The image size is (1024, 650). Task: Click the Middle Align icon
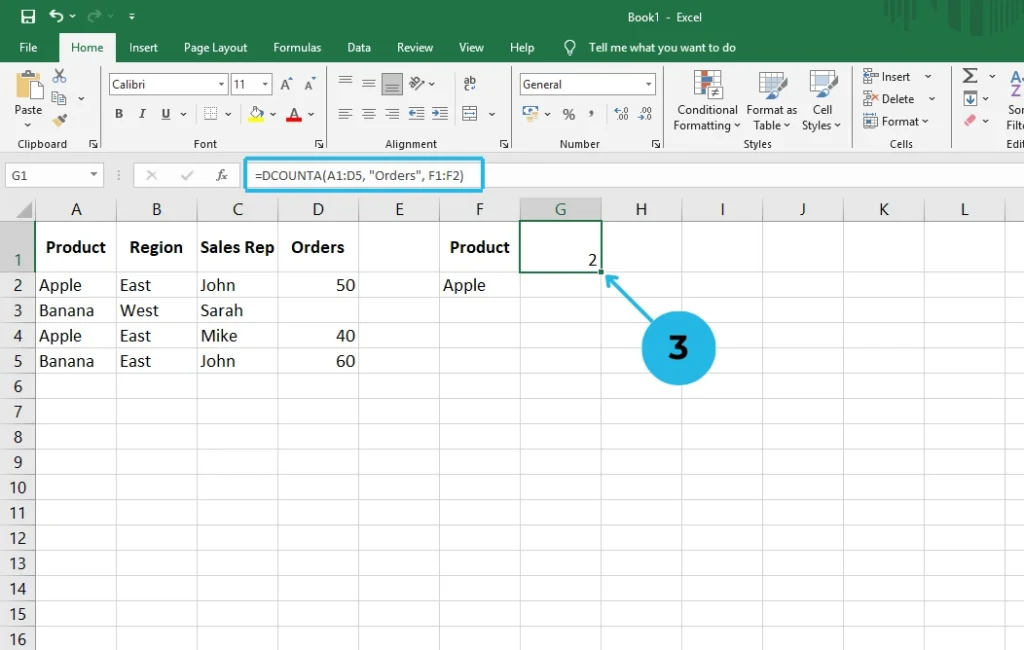369,84
